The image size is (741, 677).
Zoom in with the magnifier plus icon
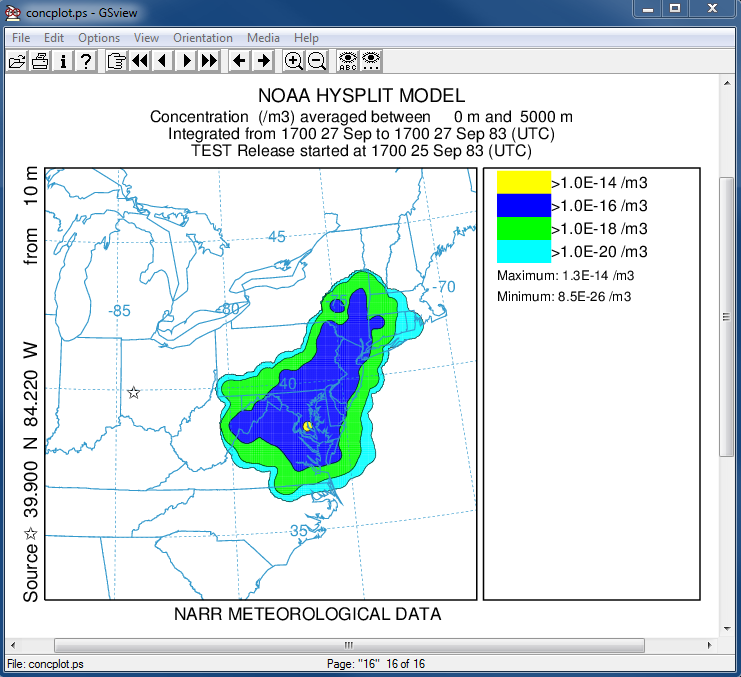(x=293, y=61)
